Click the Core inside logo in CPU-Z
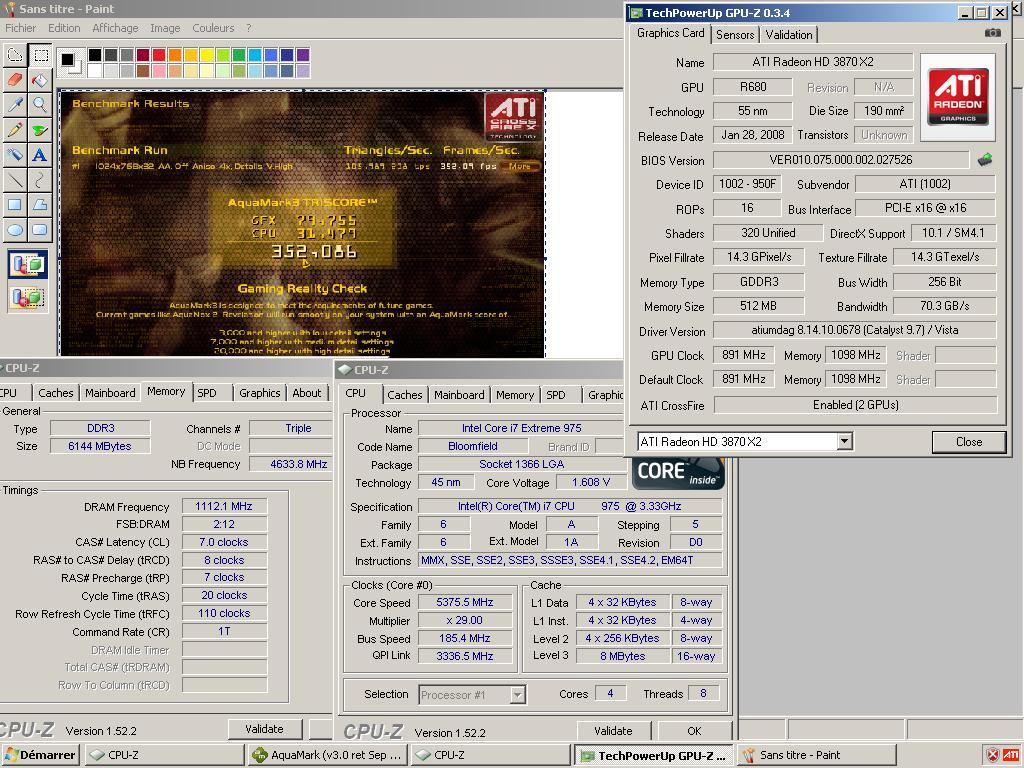Image resolution: width=1024 pixels, height=768 pixels. 679,473
